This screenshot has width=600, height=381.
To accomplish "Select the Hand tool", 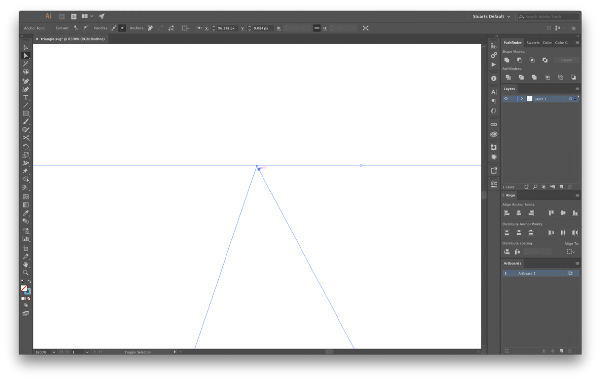I will (x=26, y=264).
